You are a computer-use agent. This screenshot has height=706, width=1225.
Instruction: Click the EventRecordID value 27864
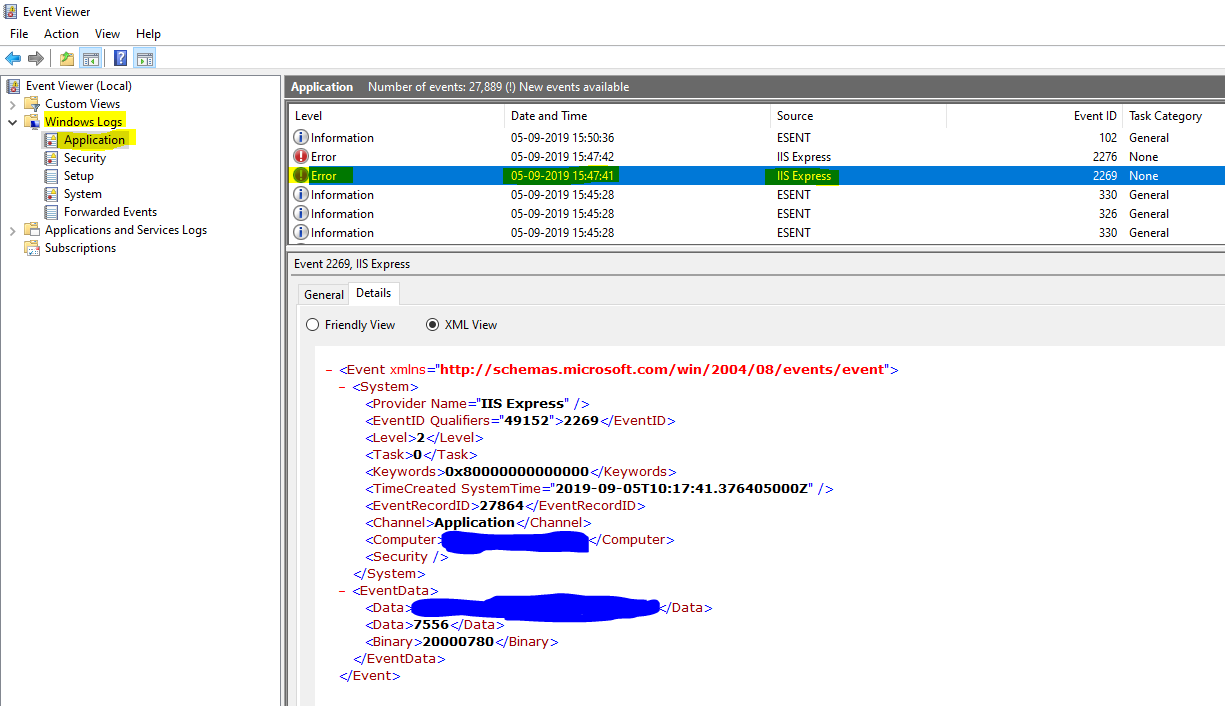tap(502, 506)
